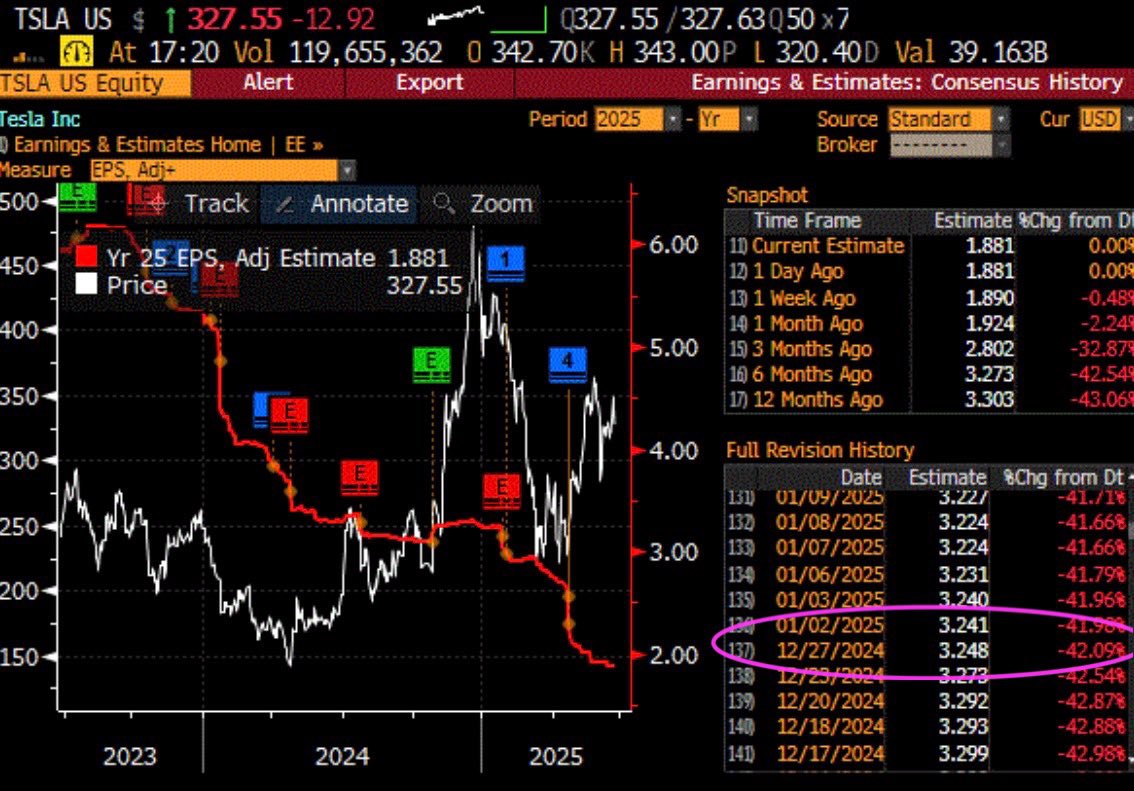1134x791 pixels.
Task: Select the 12/17/2024 revision row
Action: (926, 753)
